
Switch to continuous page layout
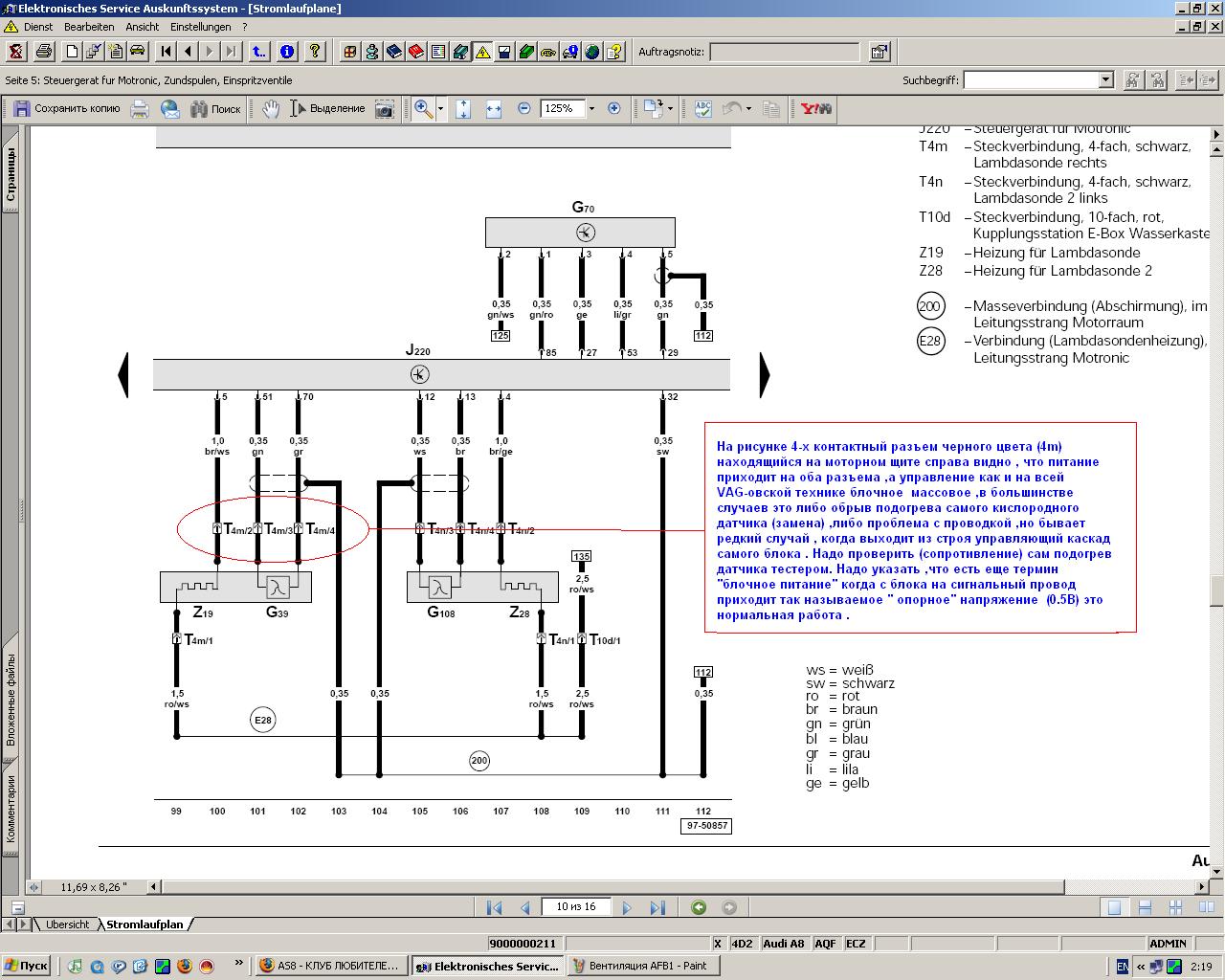pos(1145,907)
